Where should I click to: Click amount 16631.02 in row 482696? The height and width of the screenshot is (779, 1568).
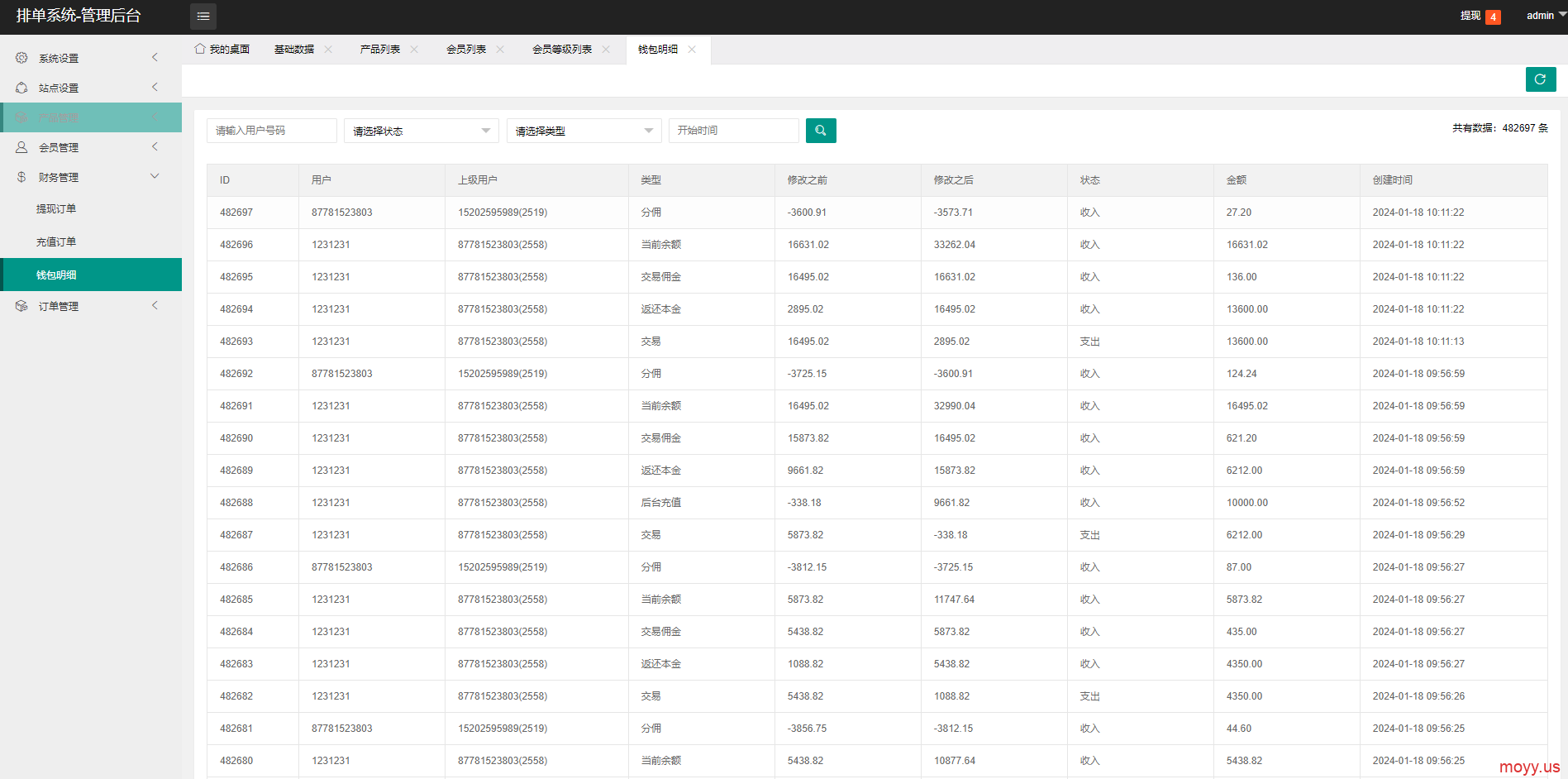tap(1247, 245)
